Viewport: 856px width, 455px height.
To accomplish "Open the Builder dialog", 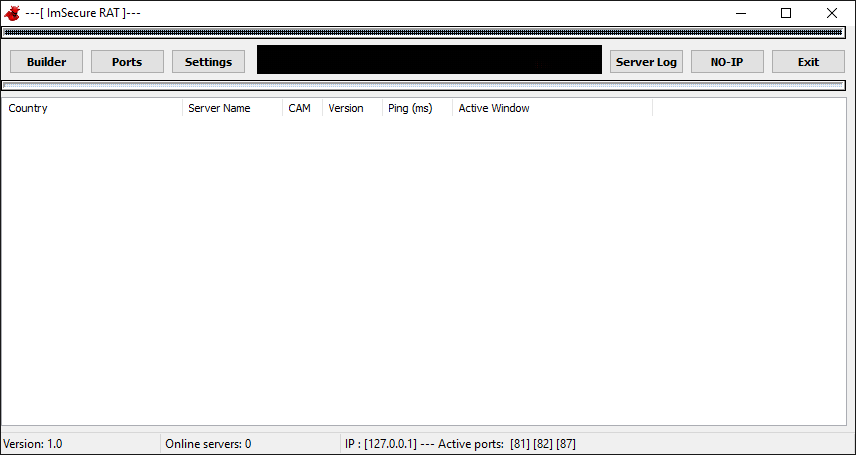I will coord(46,62).
